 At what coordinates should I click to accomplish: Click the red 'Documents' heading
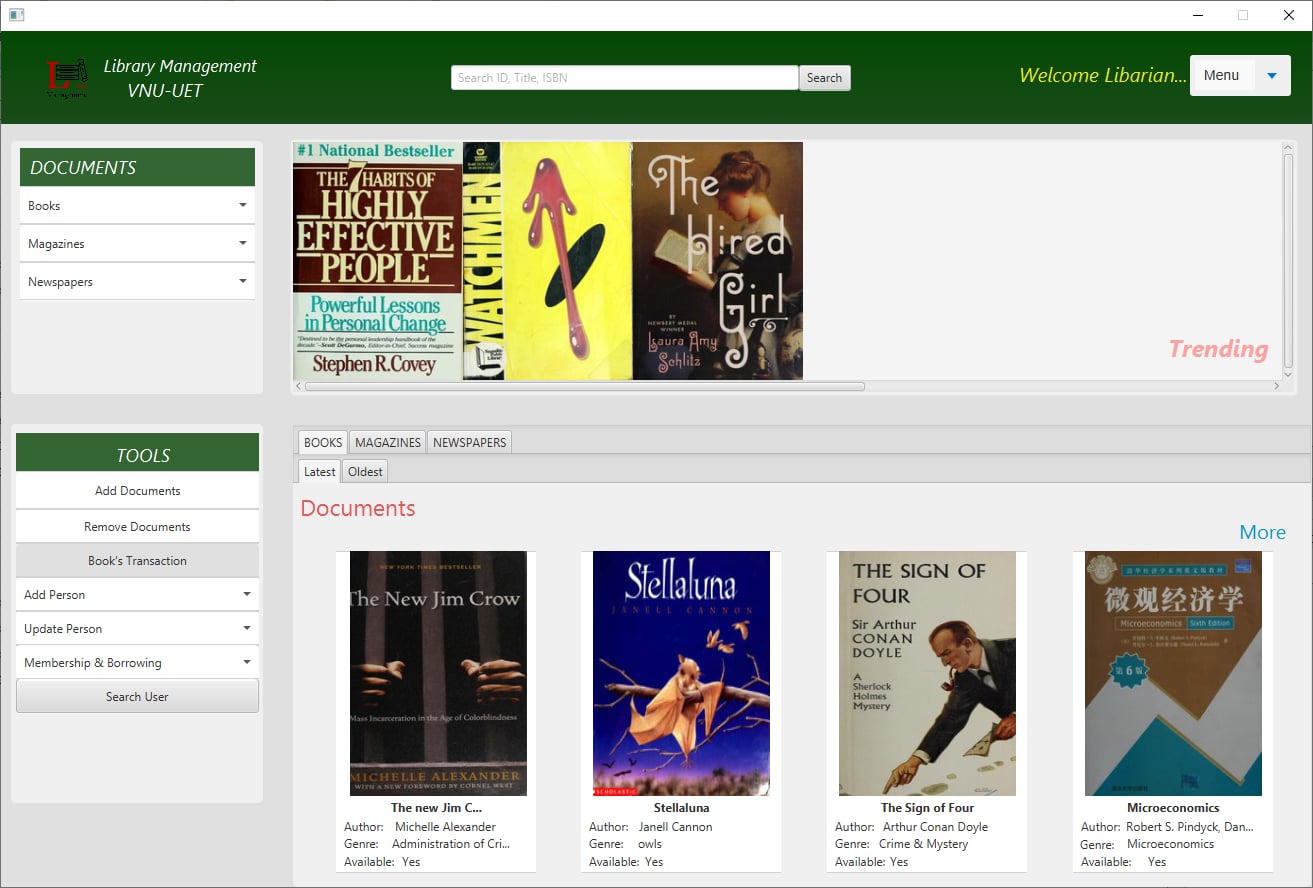(358, 509)
